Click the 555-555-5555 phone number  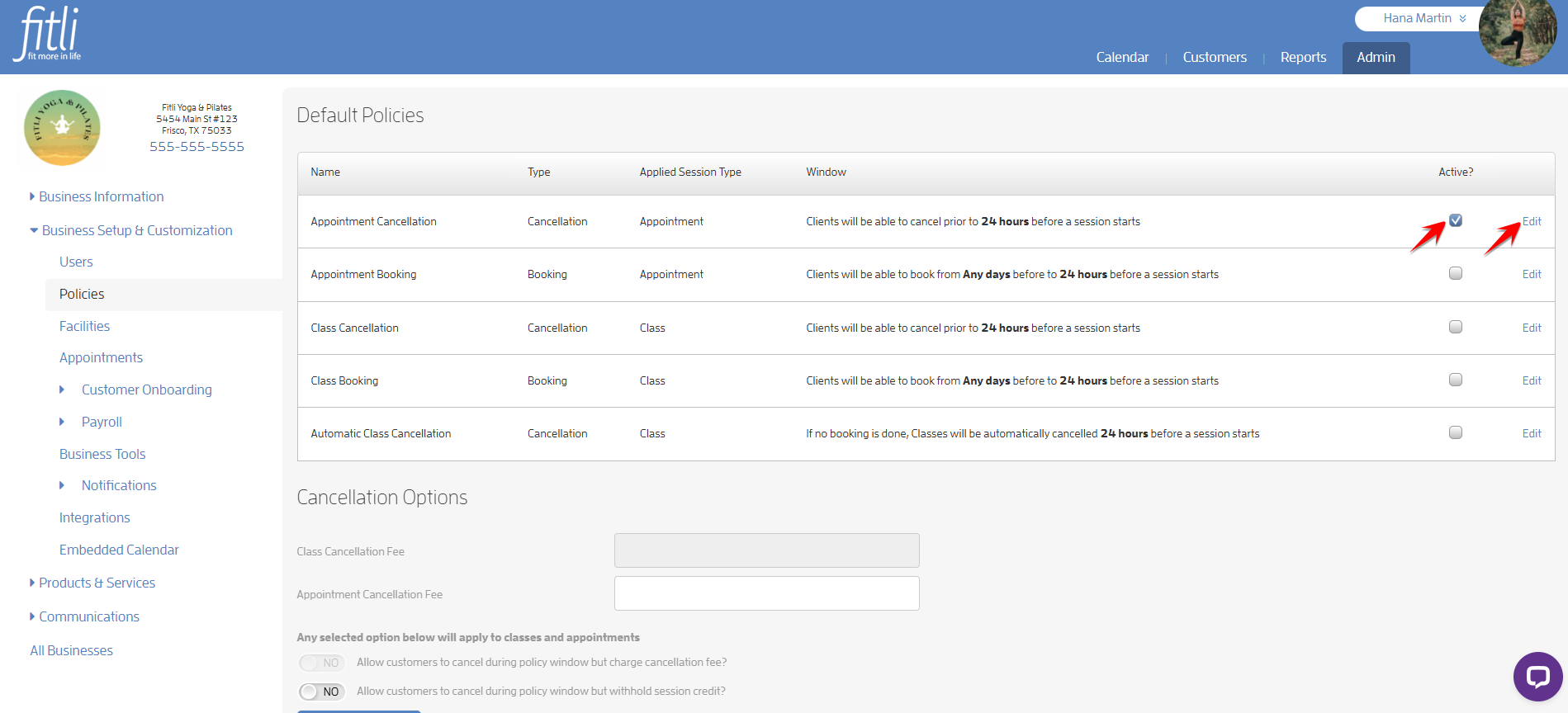(x=197, y=146)
